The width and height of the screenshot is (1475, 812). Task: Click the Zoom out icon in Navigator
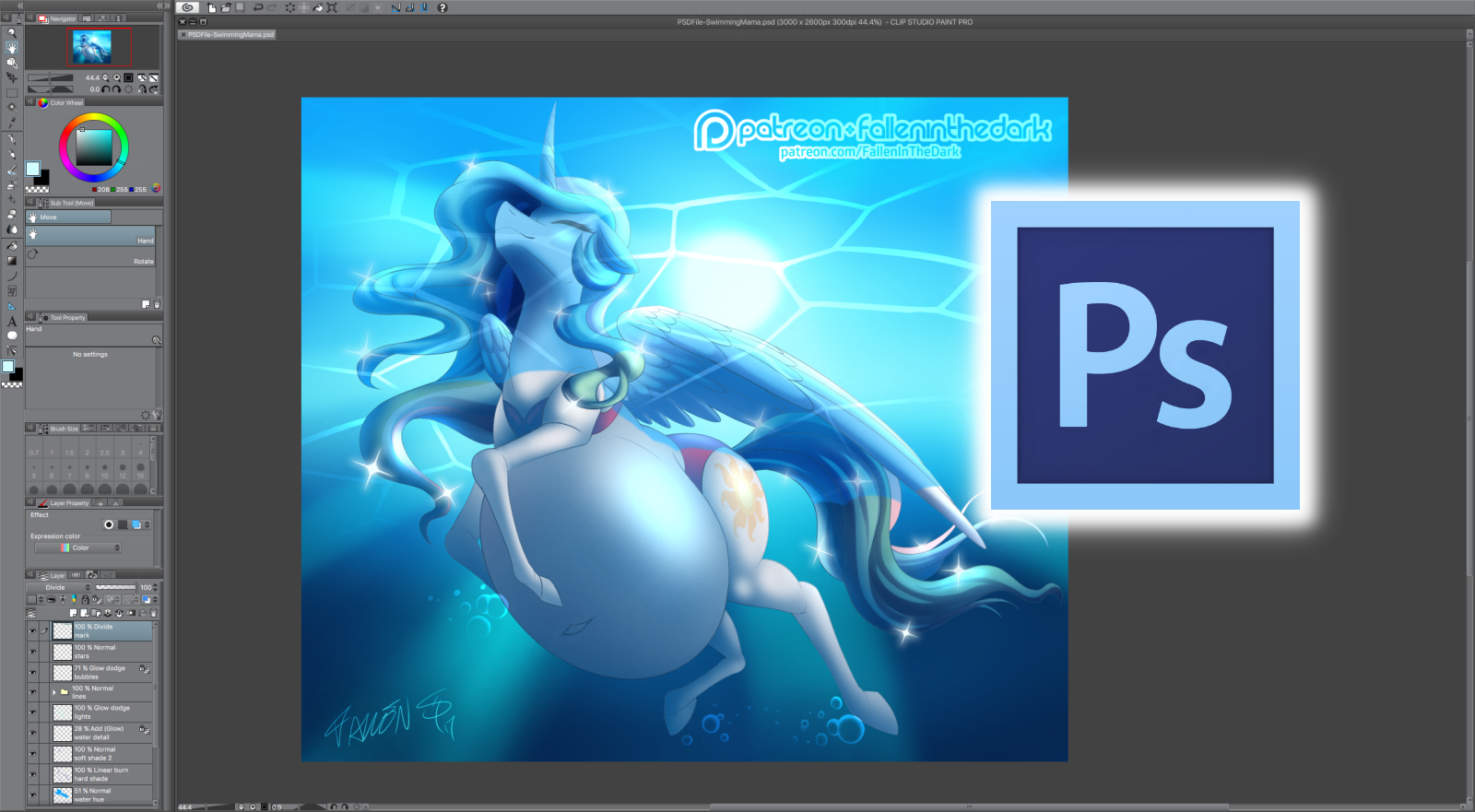point(106,77)
